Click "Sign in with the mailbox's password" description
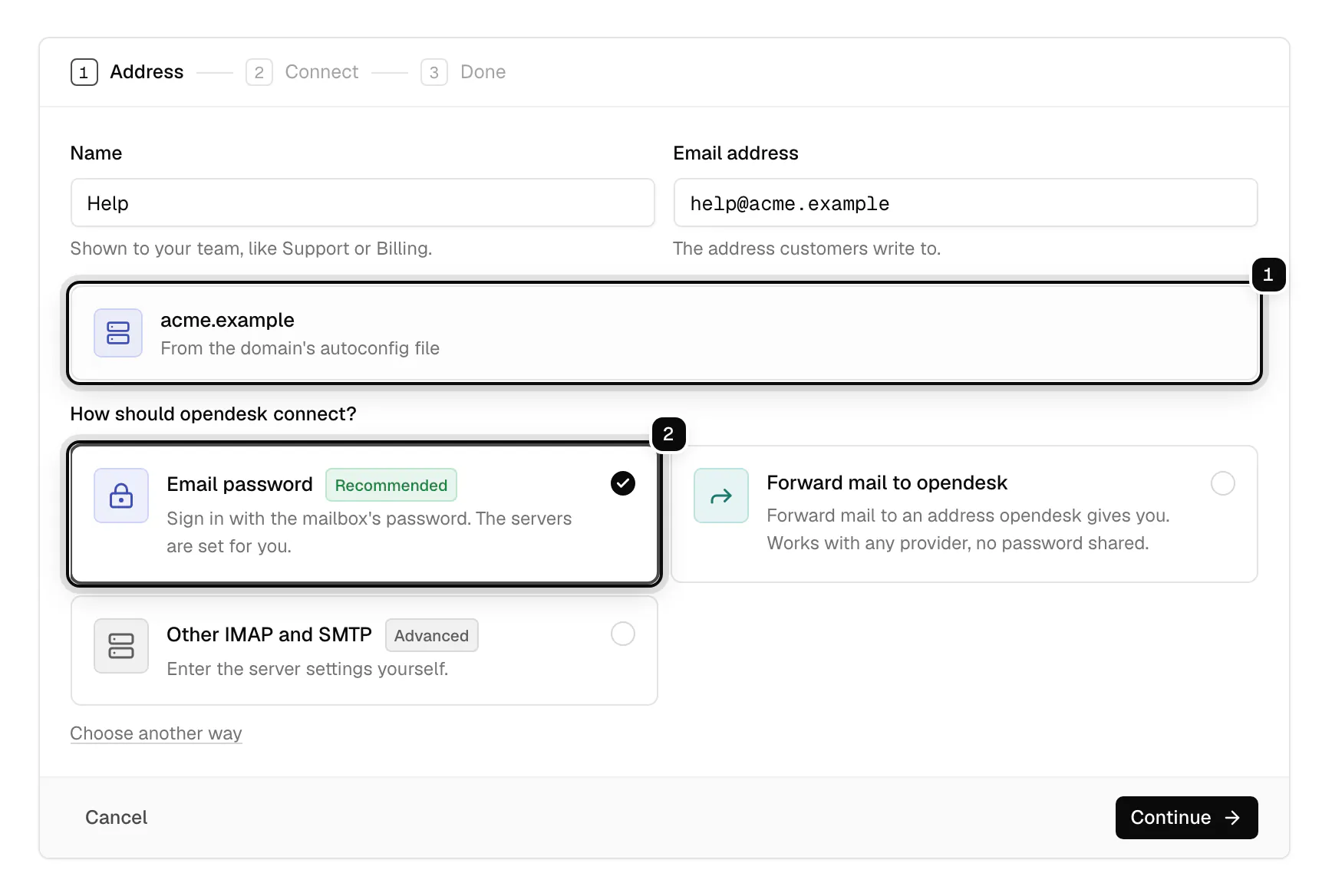 (x=369, y=532)
